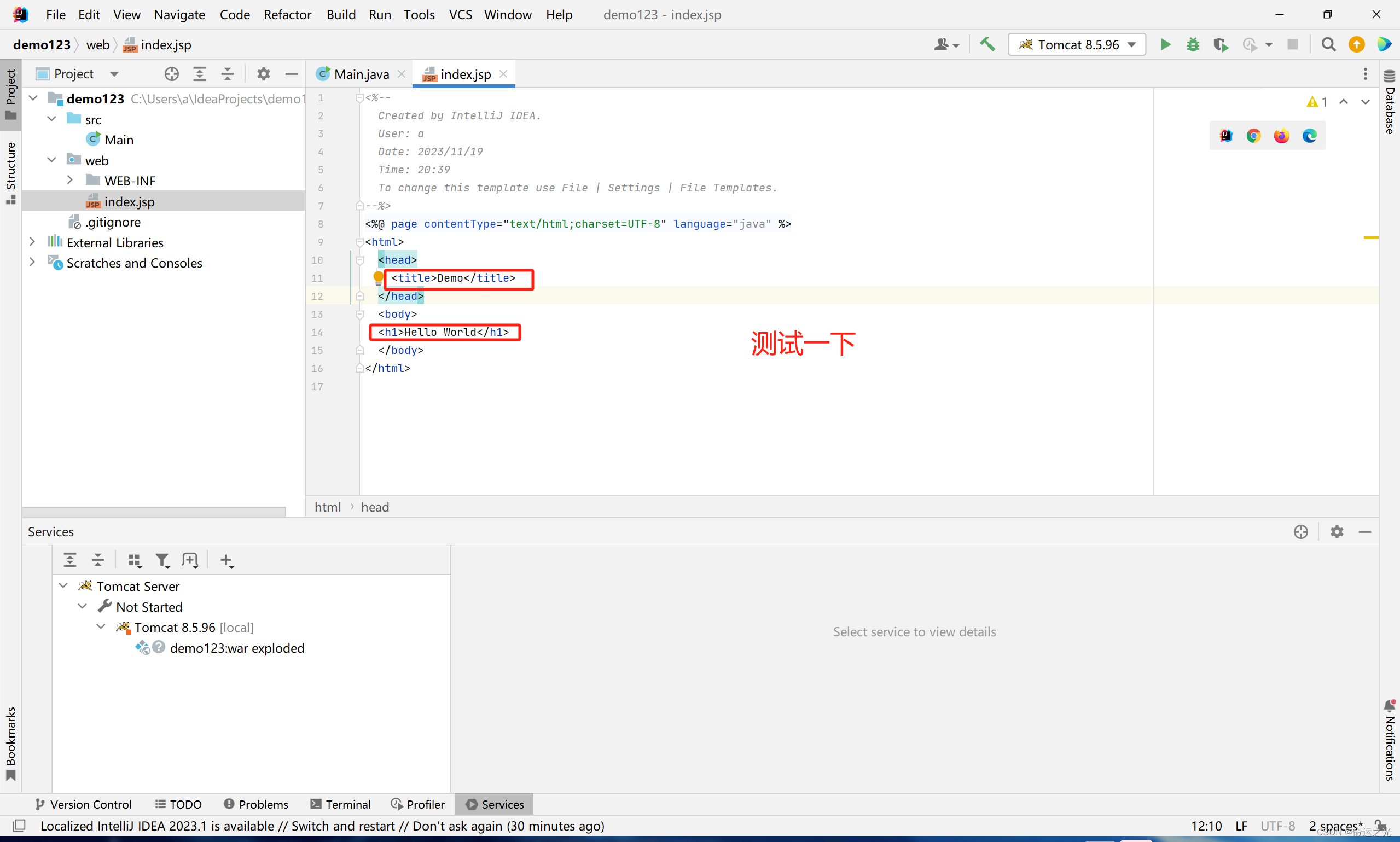Image resolution: width=1400 pixels, height=842 pixels.
Task: Toggle the Terminal tool window
Action: (340, 804)
